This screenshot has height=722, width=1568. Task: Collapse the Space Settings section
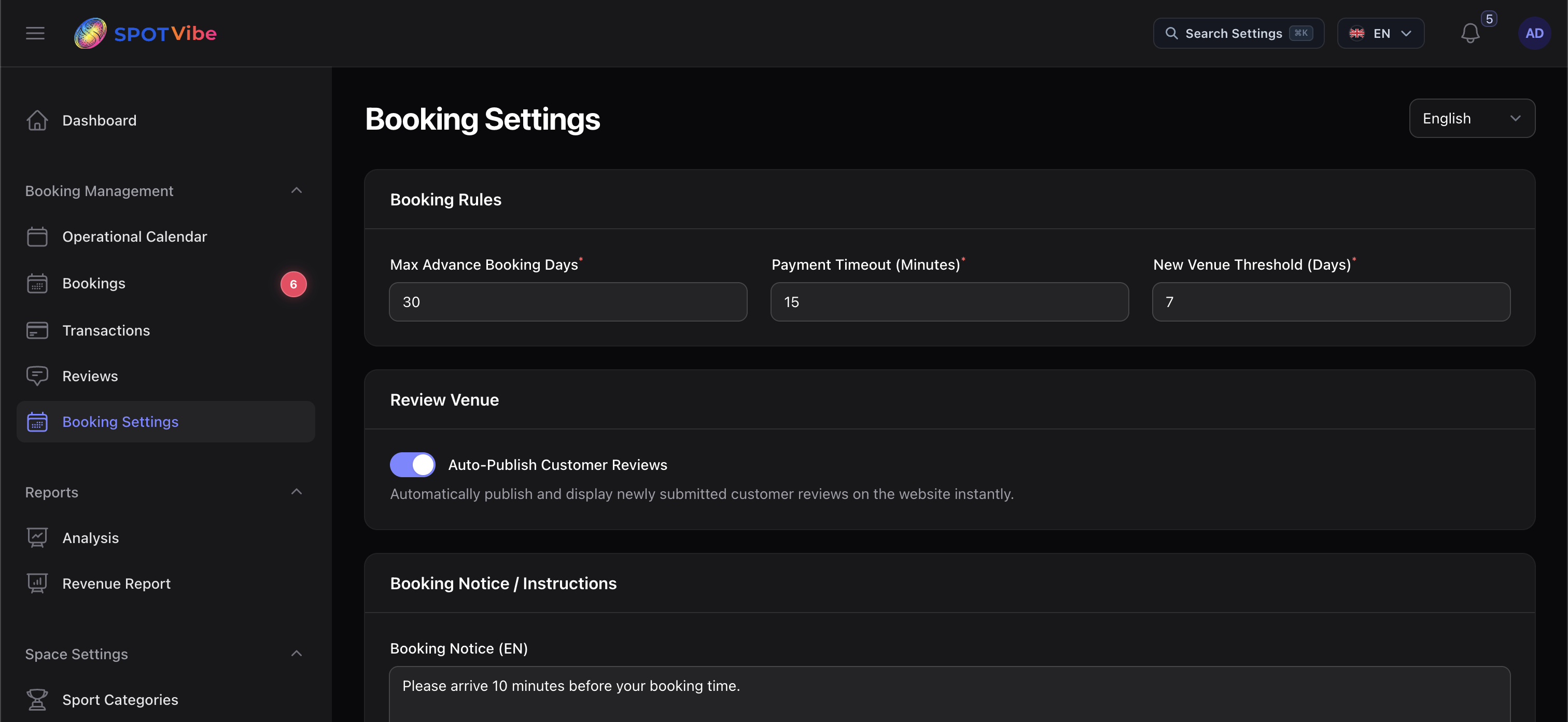pos(297,654)
